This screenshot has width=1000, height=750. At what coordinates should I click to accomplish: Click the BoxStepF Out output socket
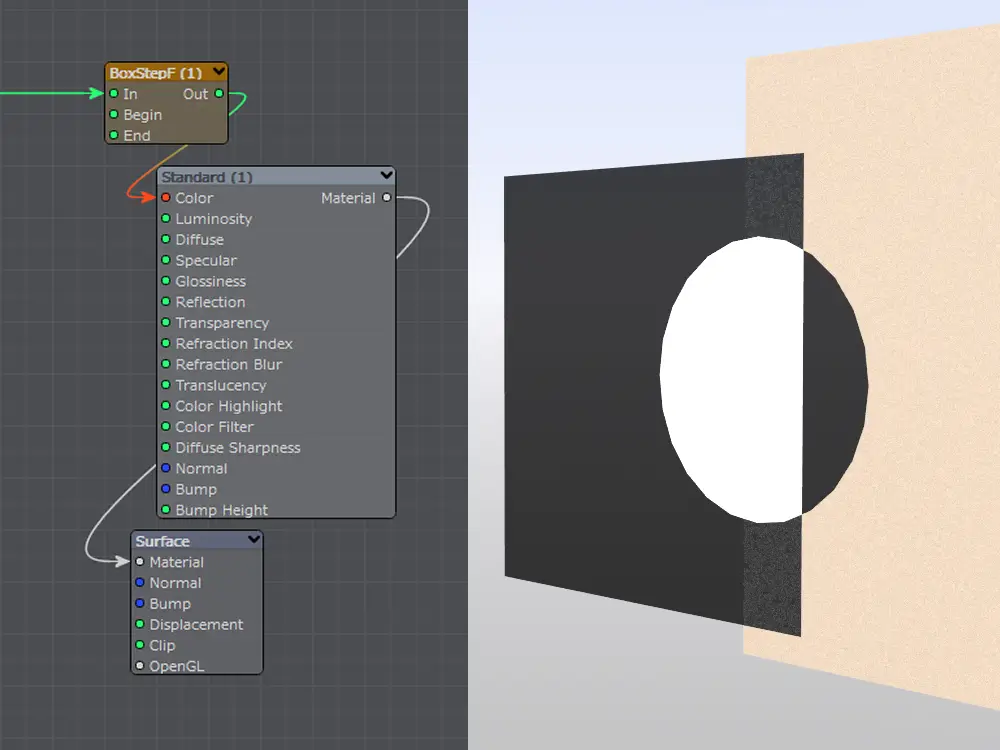point(219,94)
